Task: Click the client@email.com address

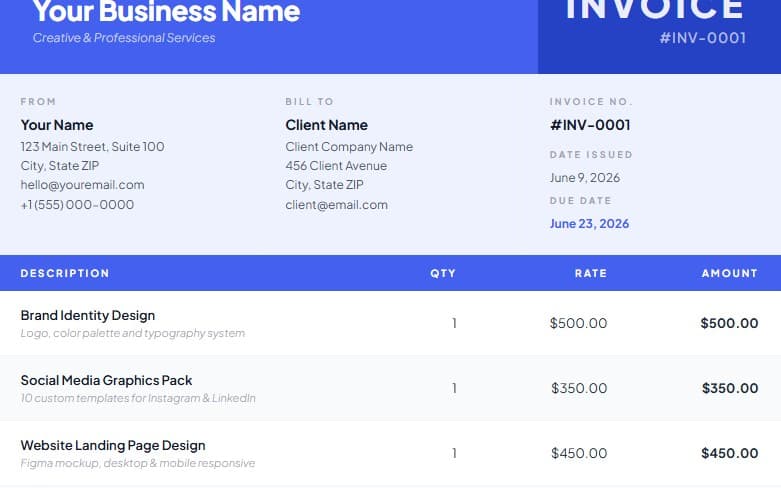Action: point(336,205)
